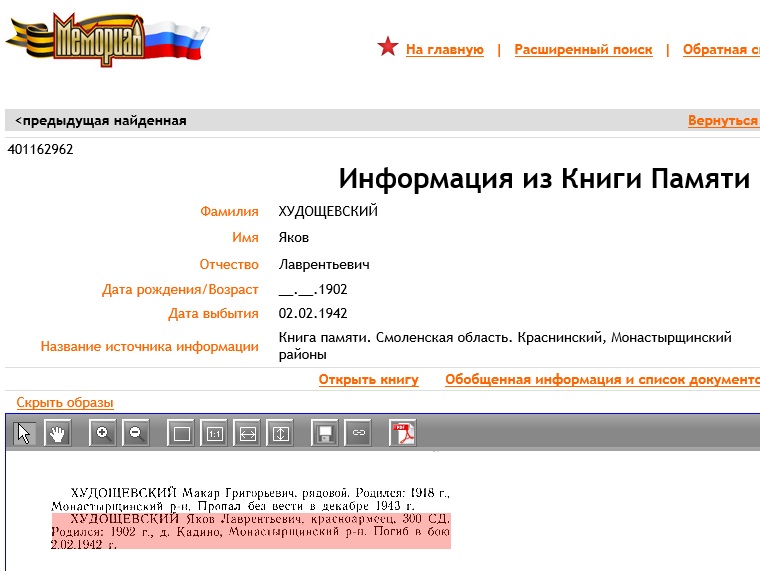The width and height of the screenshot is (760, 571).
Task: Open Открыть книгу link
Action: pos(368,380)
